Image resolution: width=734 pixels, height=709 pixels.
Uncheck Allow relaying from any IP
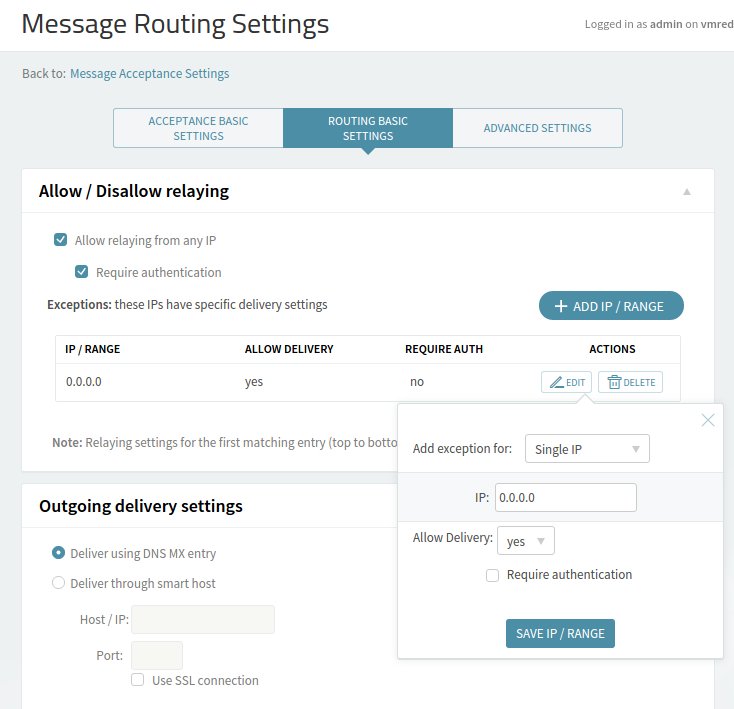[x=60, y=240]
